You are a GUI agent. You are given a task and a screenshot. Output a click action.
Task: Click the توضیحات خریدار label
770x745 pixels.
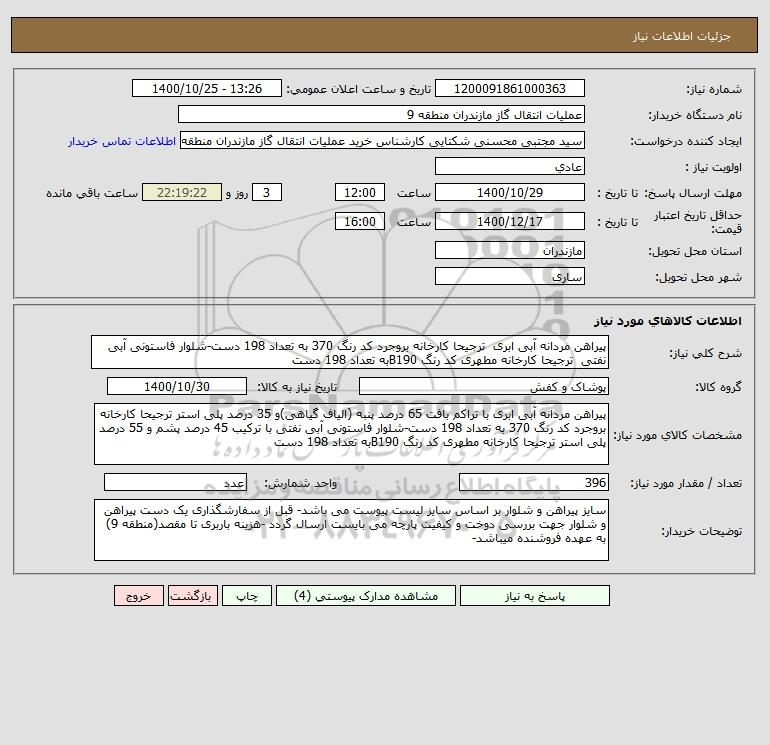(701, 531)
